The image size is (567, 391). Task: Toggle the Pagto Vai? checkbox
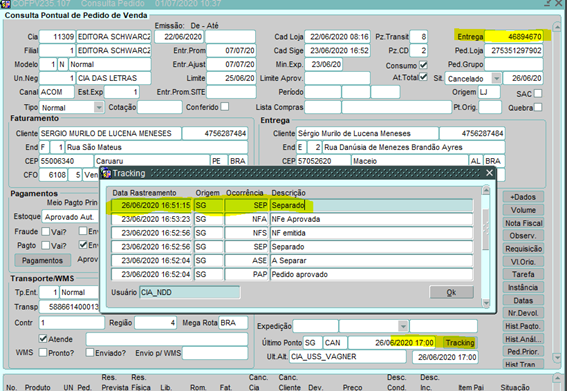(x=46, y=245)
